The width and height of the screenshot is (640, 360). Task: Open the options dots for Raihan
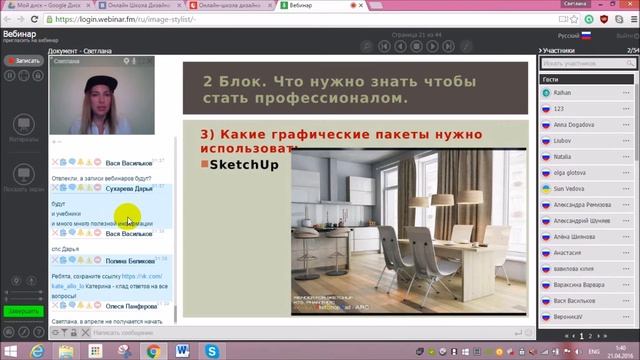(x=626, y=93)
